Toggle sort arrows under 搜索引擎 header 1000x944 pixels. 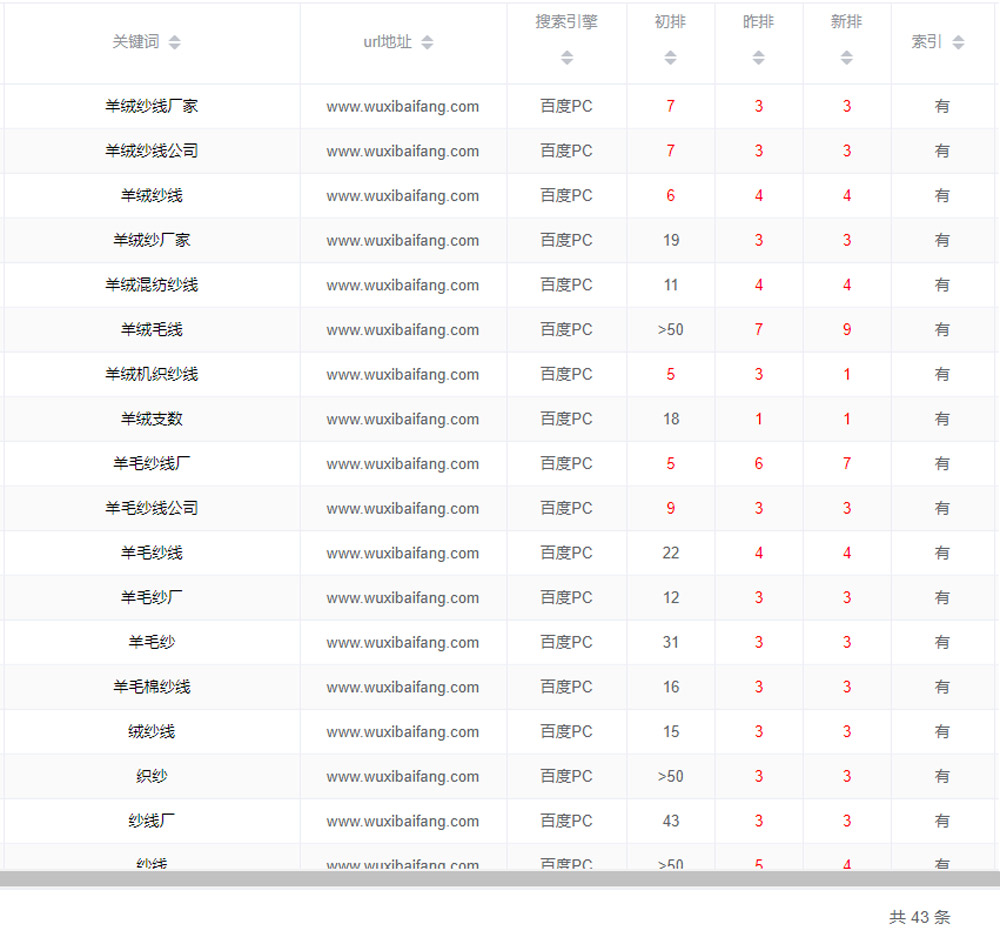(567, 58)
